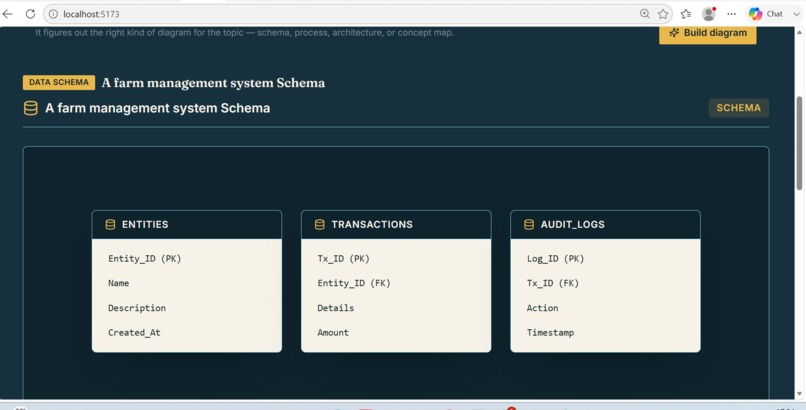Screen dimensions: 806x410
Task: Click the Amount field
Action: (333, 332)
